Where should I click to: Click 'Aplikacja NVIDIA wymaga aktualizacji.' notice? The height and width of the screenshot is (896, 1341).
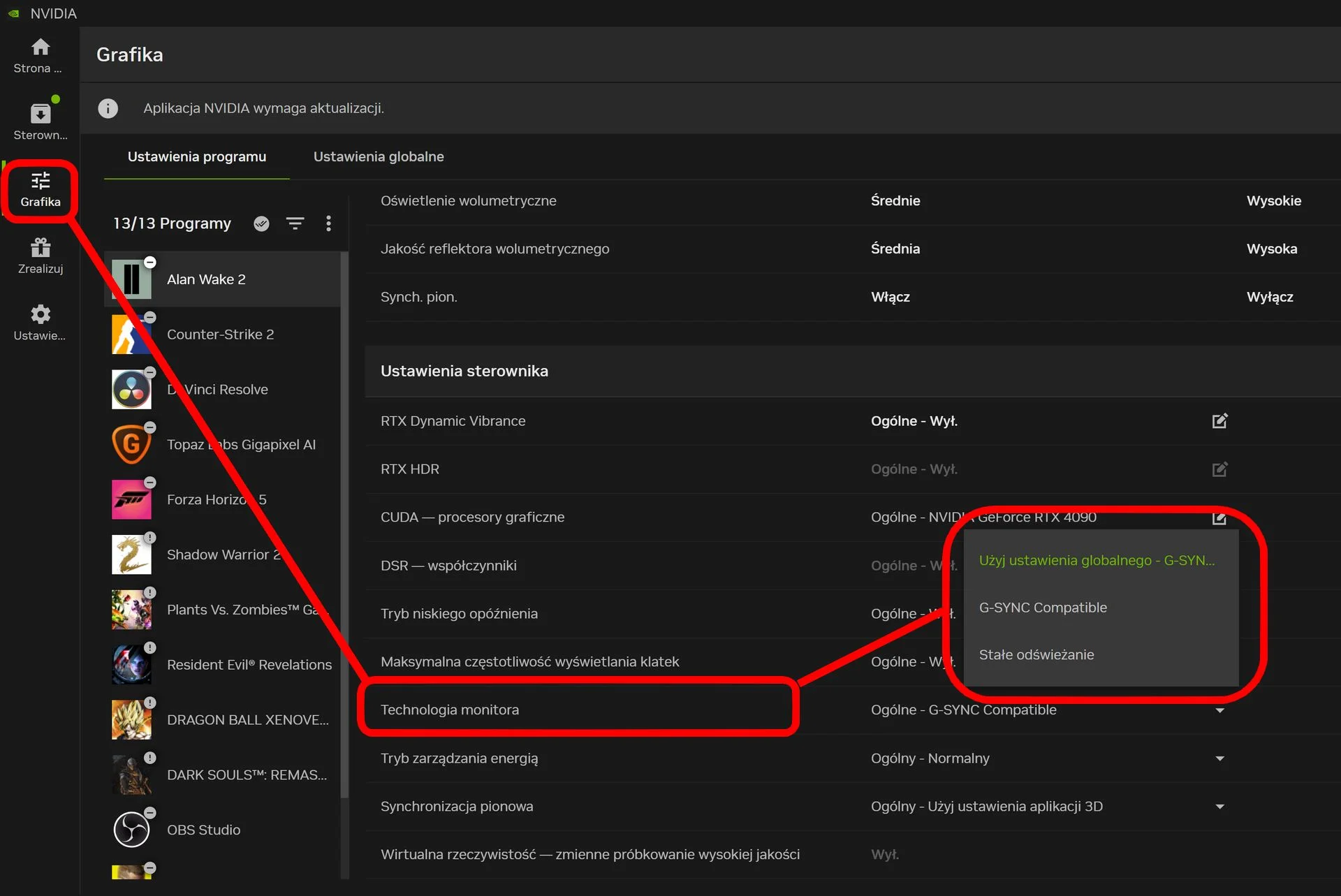[263, 108]
